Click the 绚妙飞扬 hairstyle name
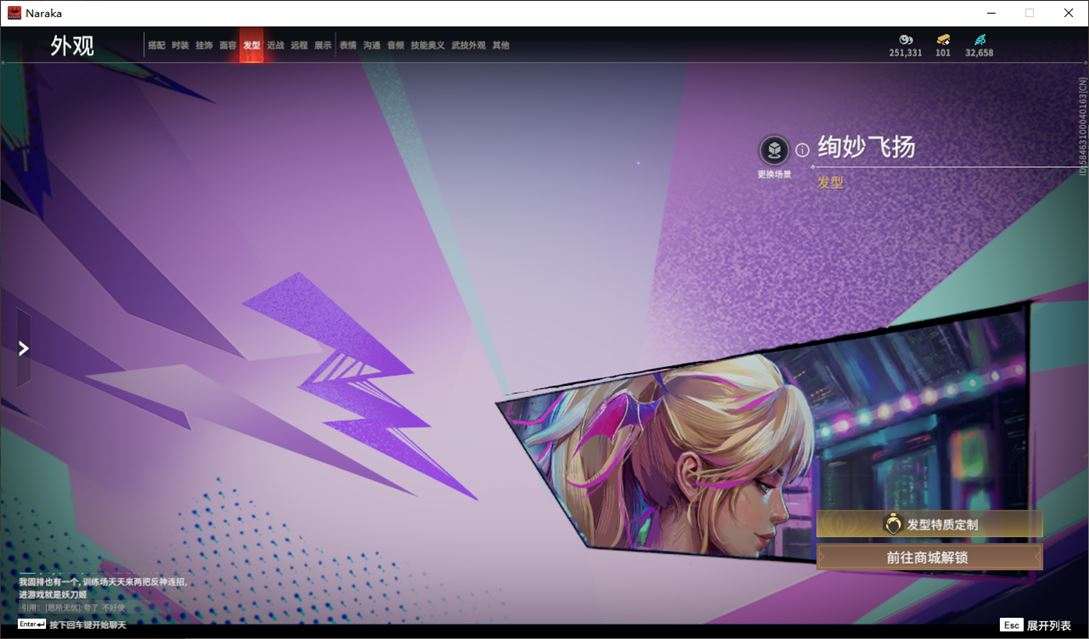The height and width of the screenshot is (639, 1089). click(x=866, y=147)
